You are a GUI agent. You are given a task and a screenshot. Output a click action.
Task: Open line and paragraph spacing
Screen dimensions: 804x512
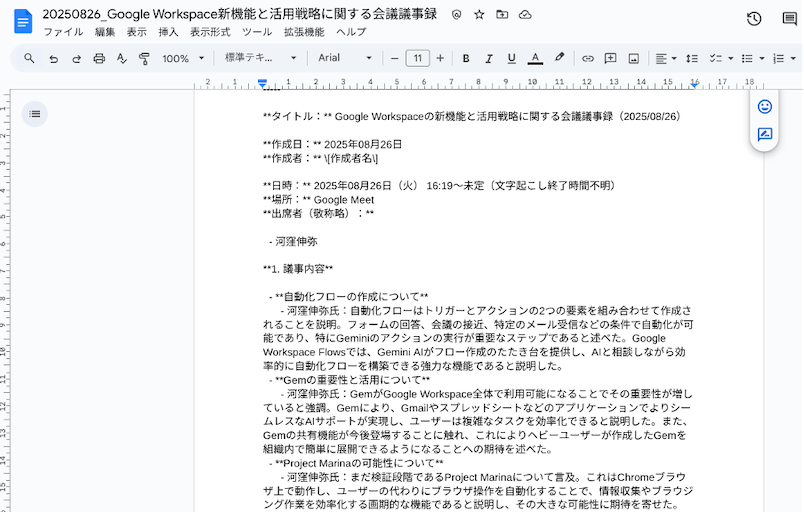pyautogui.click(x=692, y=58)
